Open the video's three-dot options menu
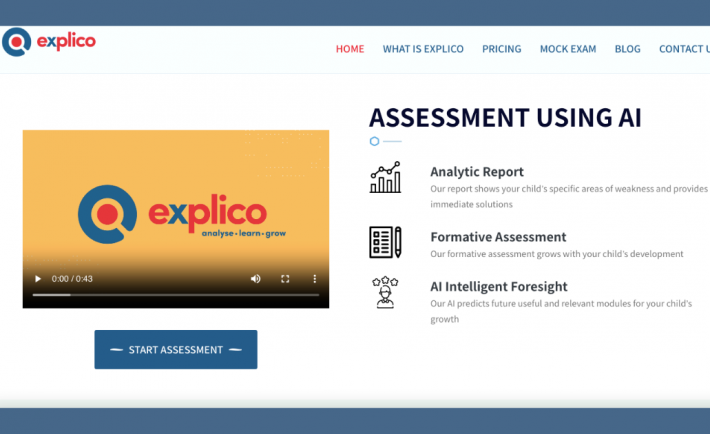710x434 pixels. [x=315, y=279]
